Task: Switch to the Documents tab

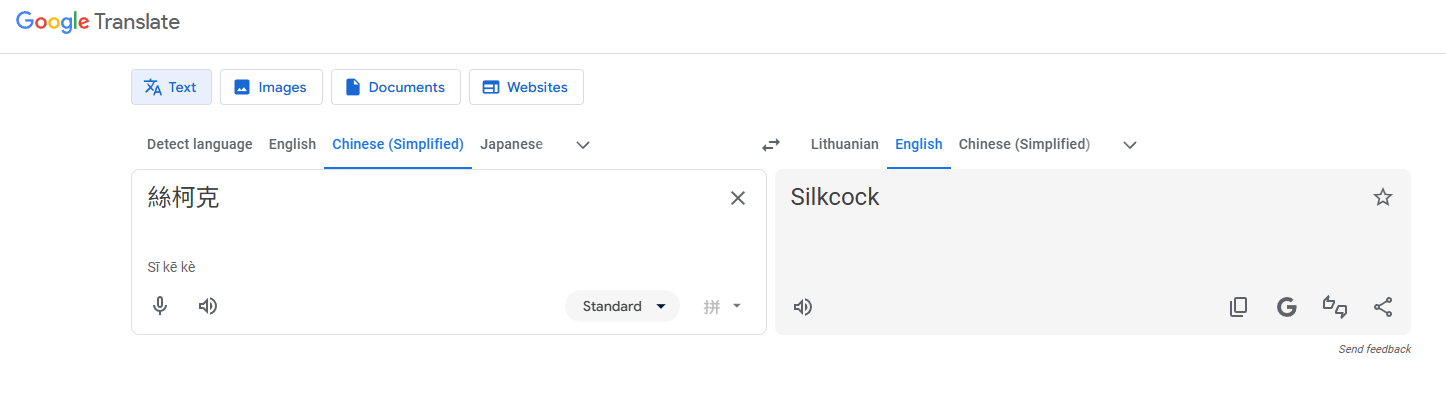Action: (x=395, y=87)
